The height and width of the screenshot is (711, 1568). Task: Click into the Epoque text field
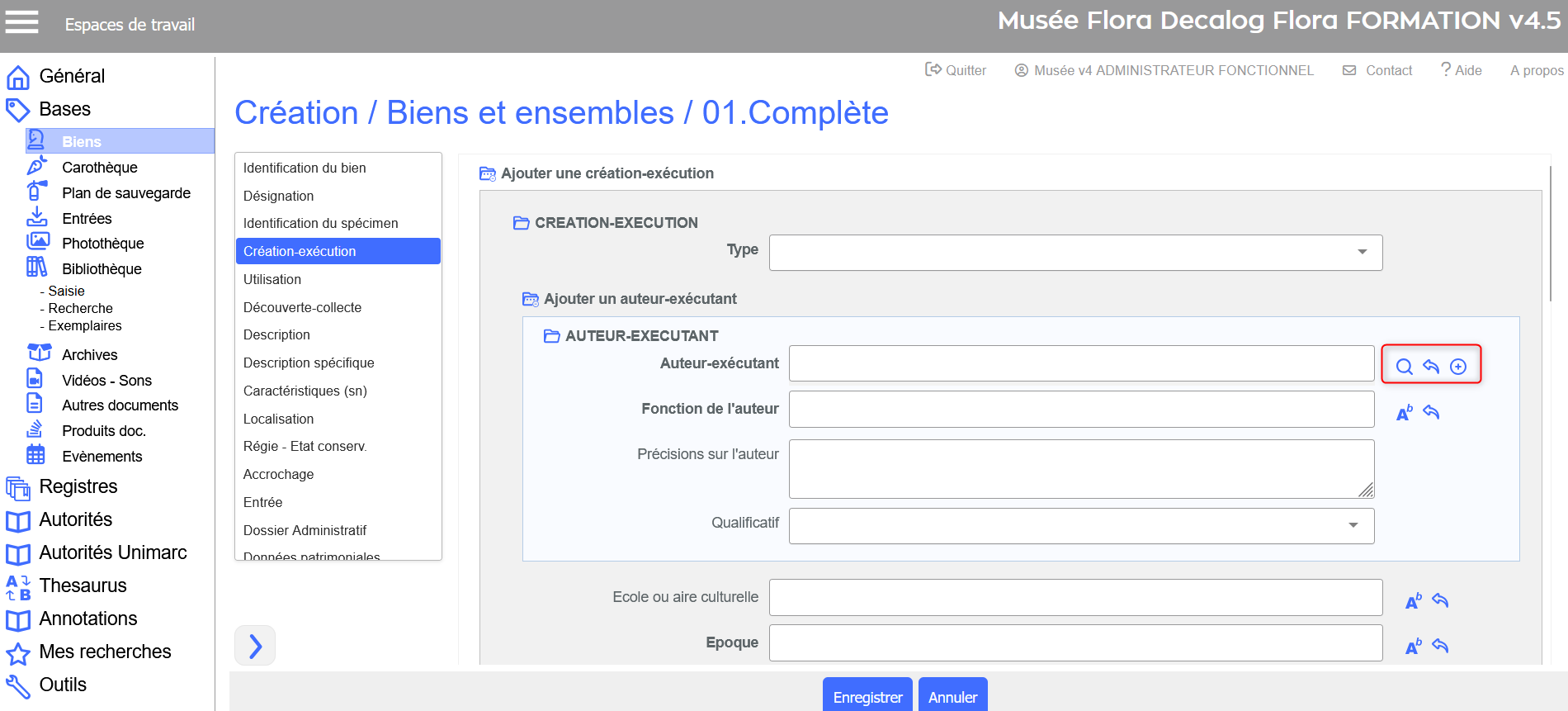pos(1075,643)
